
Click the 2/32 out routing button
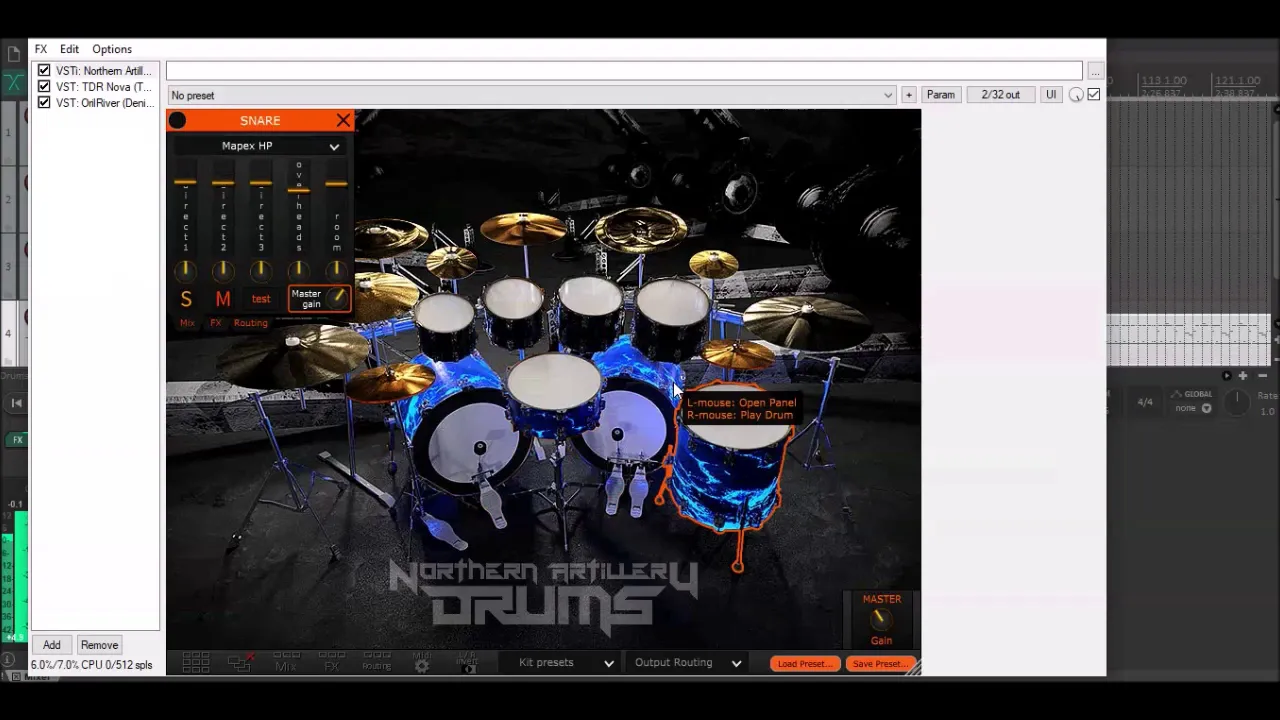[x=1000, y=95]
